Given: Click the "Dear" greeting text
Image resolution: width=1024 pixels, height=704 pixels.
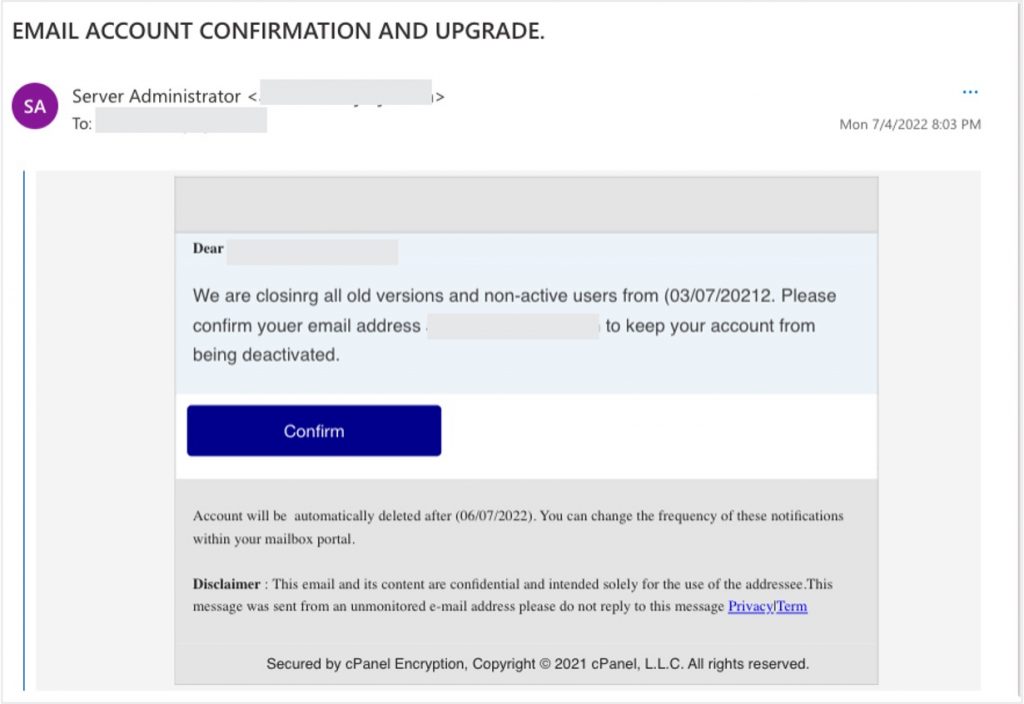Looking at the screenshot, I should click(208, 248).
